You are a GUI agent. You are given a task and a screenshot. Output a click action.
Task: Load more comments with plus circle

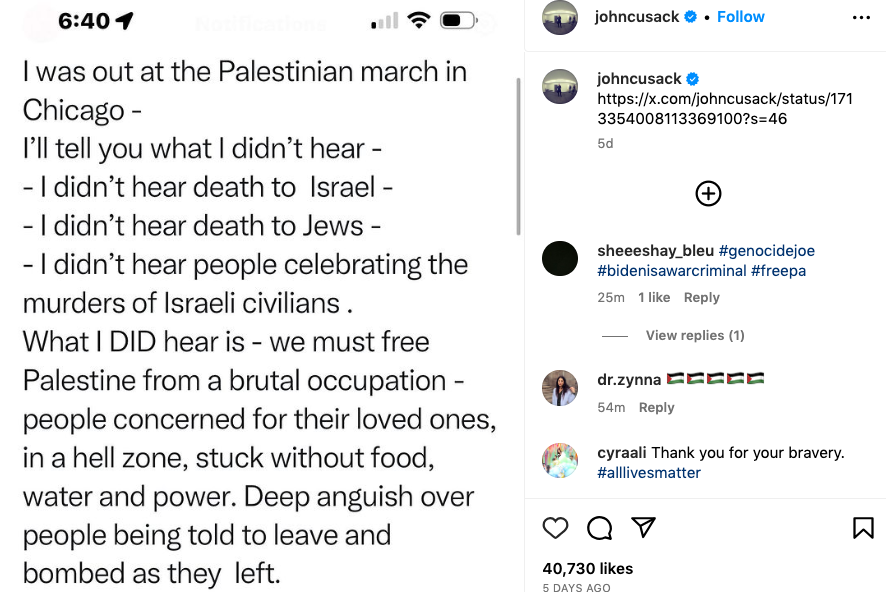708,193
